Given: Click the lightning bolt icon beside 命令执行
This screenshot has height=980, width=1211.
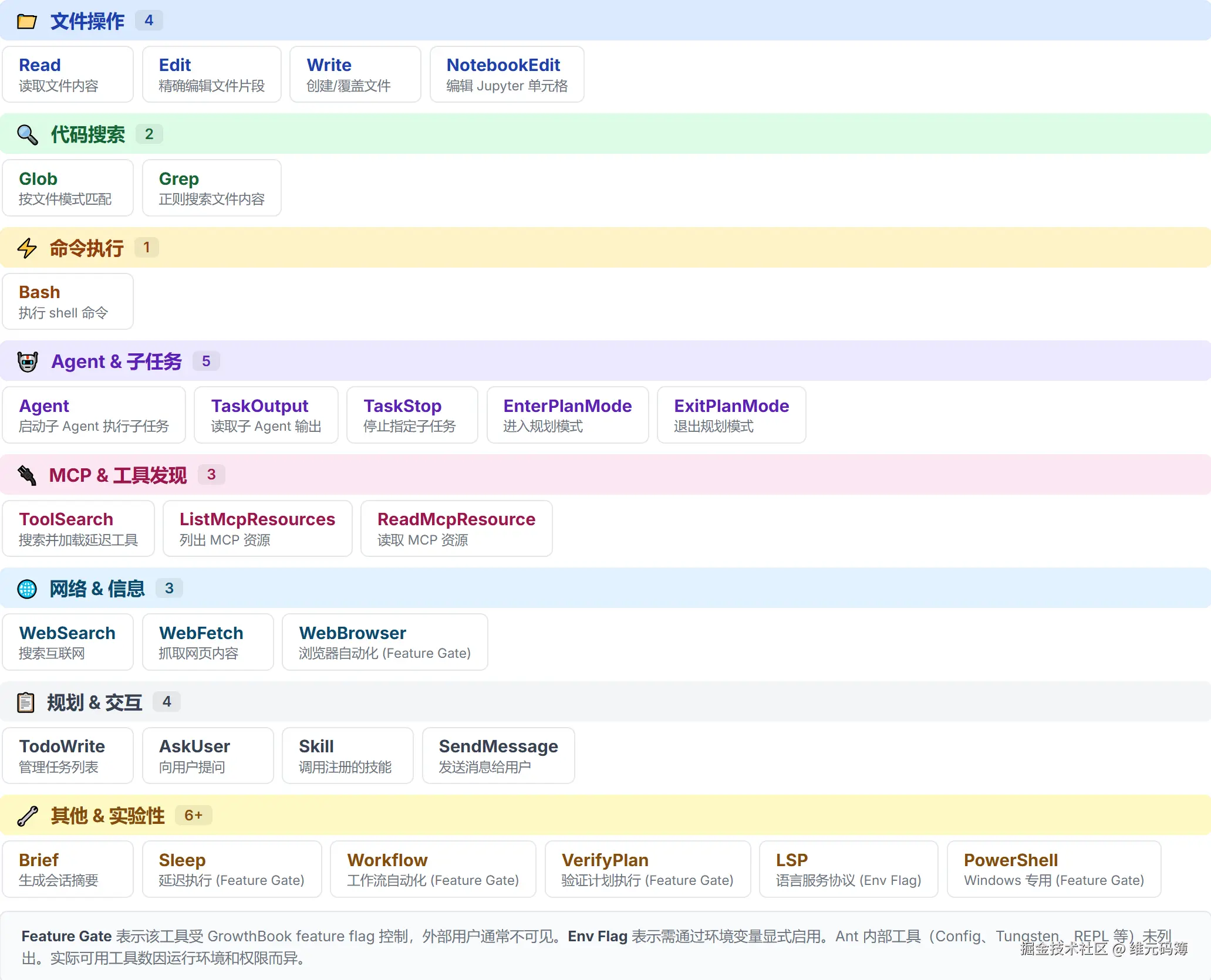Looking at the screenshot, I should tap(27, 248).
